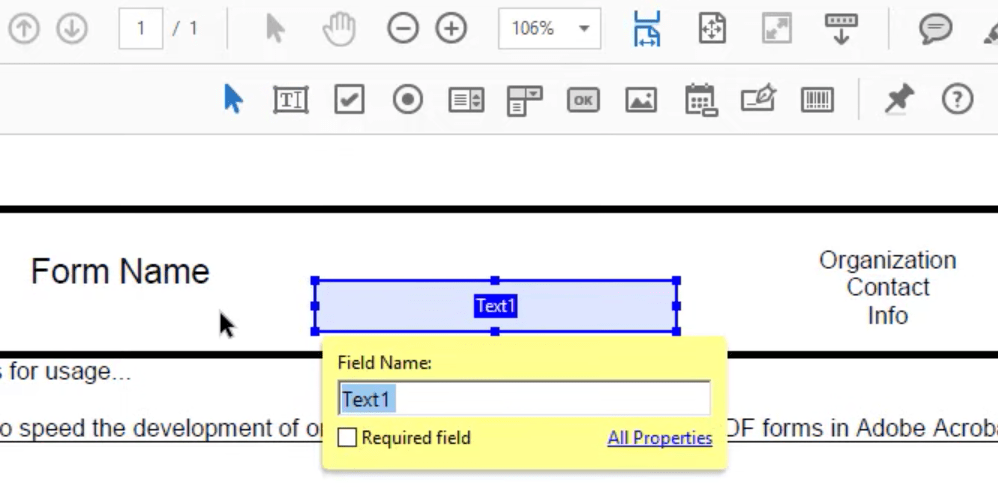Open the 106% zoom level dropdown
The width and height of the screenshot is (998, 487).
point(583,29)
